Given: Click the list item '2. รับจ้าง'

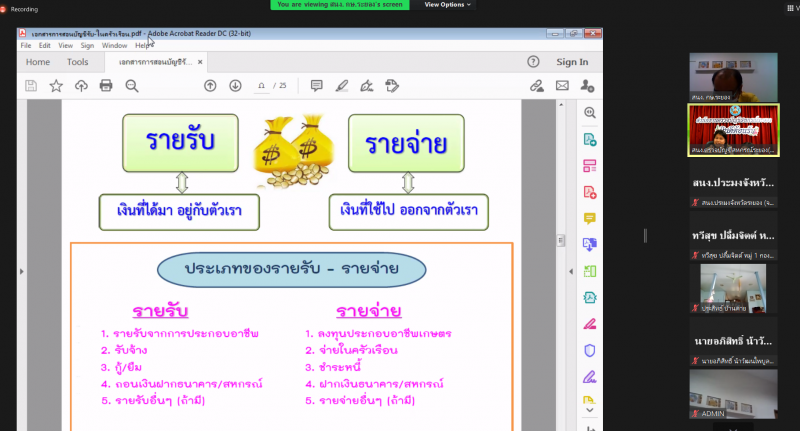Looking at the screenshot, I should coord(124,350).
